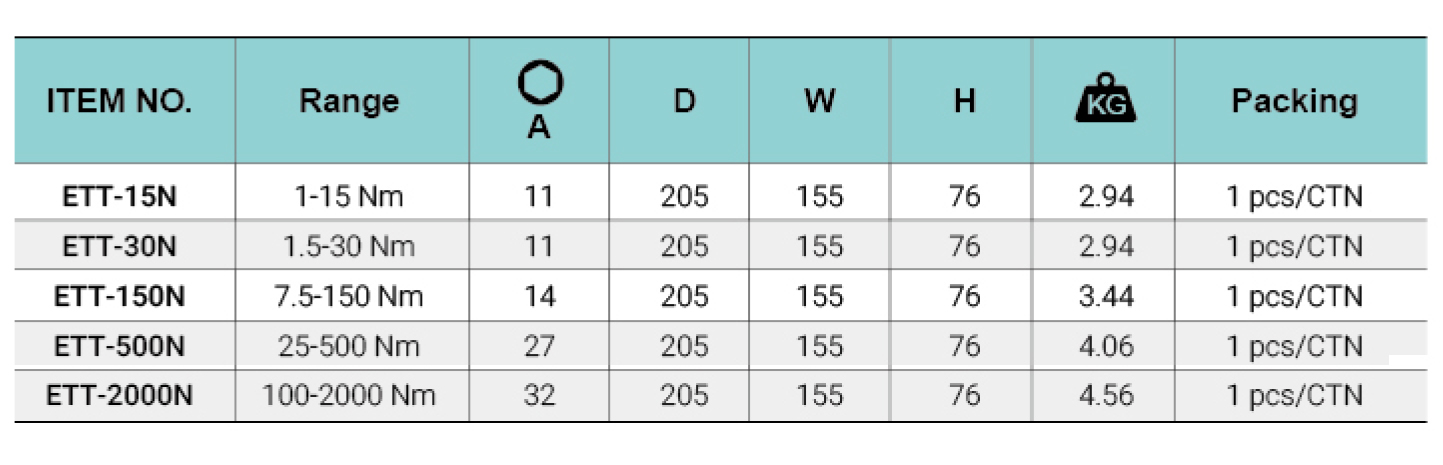Image resolution: width=1443 pixels, height=465 pixels.
Task: Click the 3.44 weight value
Action: 1105,296
